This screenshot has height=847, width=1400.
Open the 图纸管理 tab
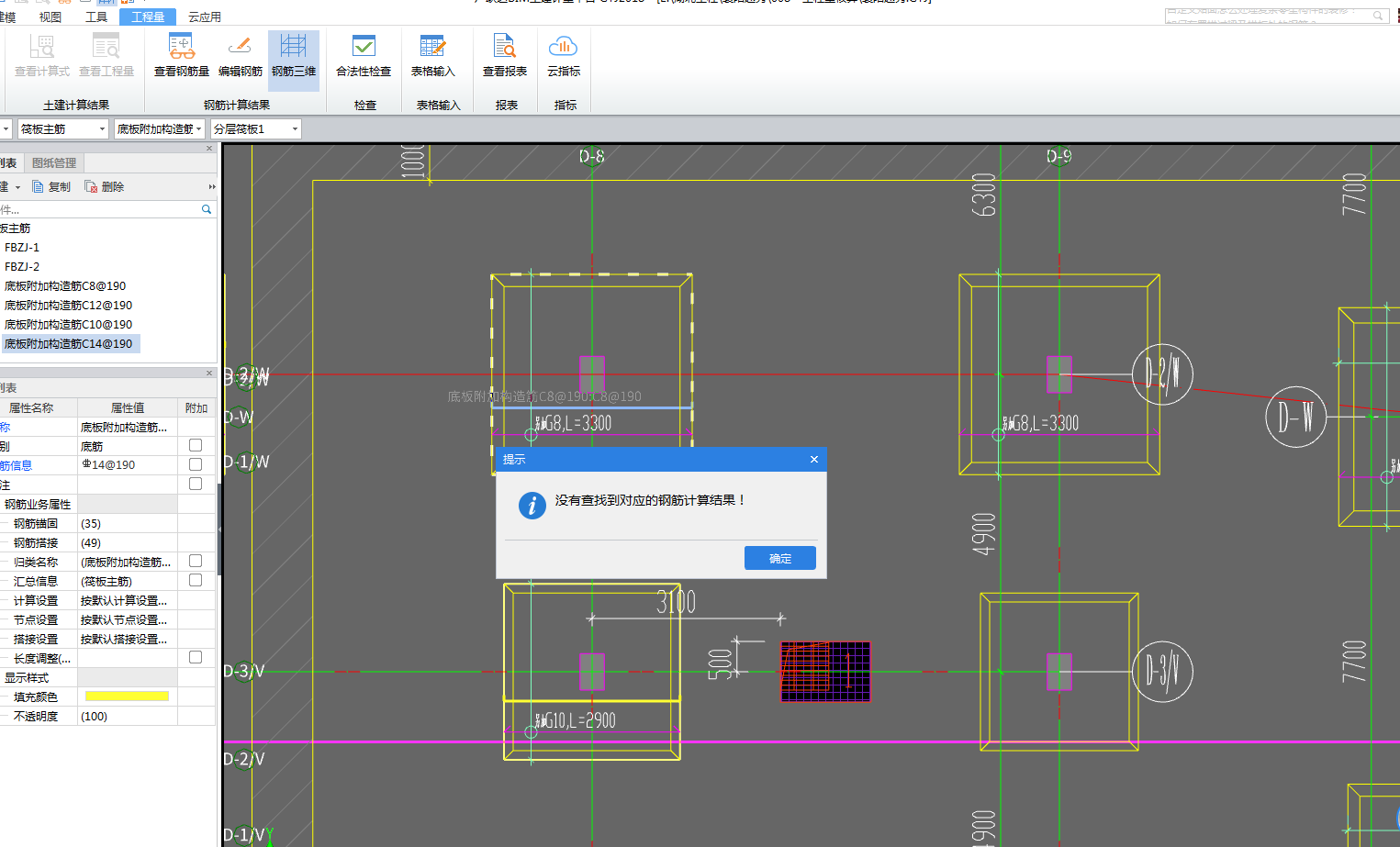tap(54, 162)
